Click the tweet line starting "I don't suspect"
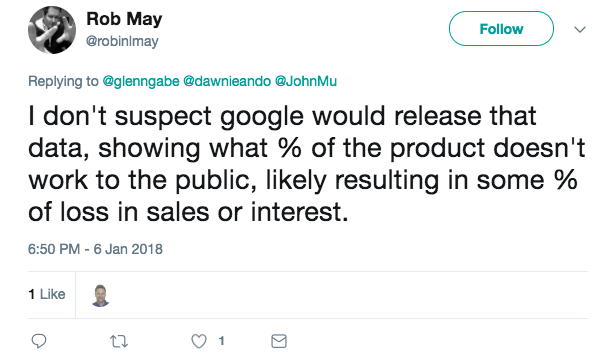616x363 pixels. (x=282, y=117)
